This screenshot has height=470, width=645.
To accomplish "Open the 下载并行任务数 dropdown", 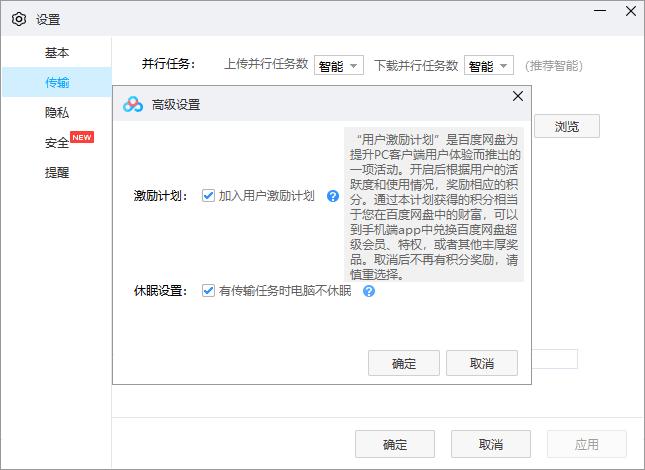I will tap(489, 65).
